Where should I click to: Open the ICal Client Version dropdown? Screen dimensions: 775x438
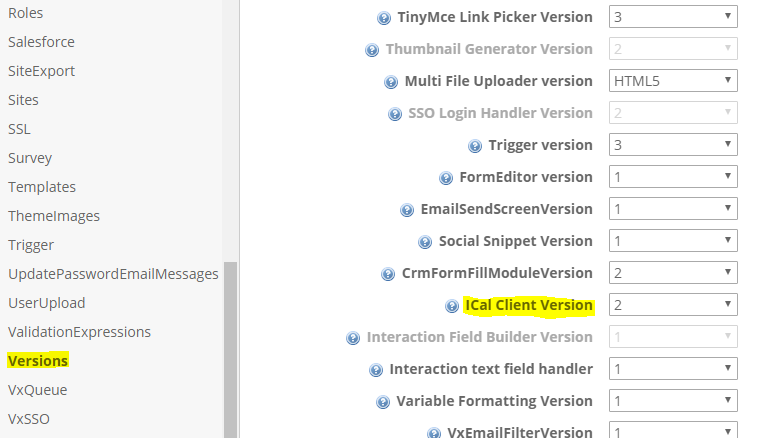click(x=673, y=305)
